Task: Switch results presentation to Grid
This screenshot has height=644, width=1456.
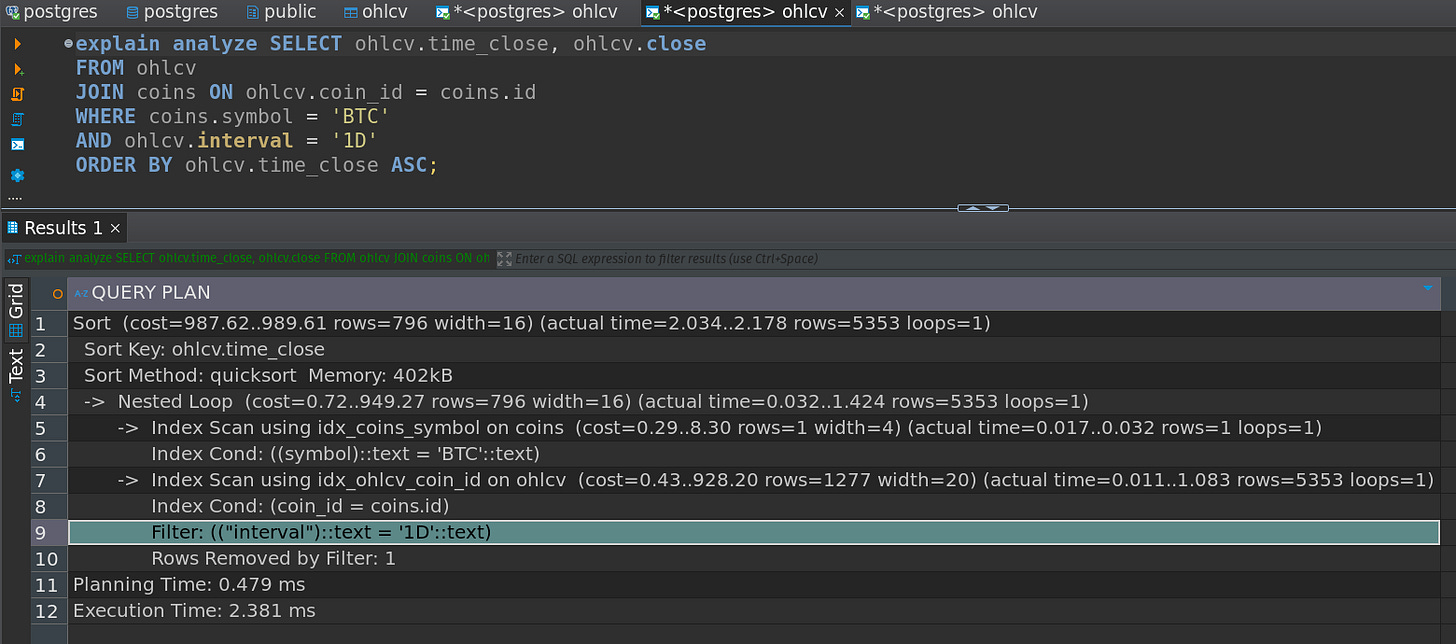Action: coord(15,310)
